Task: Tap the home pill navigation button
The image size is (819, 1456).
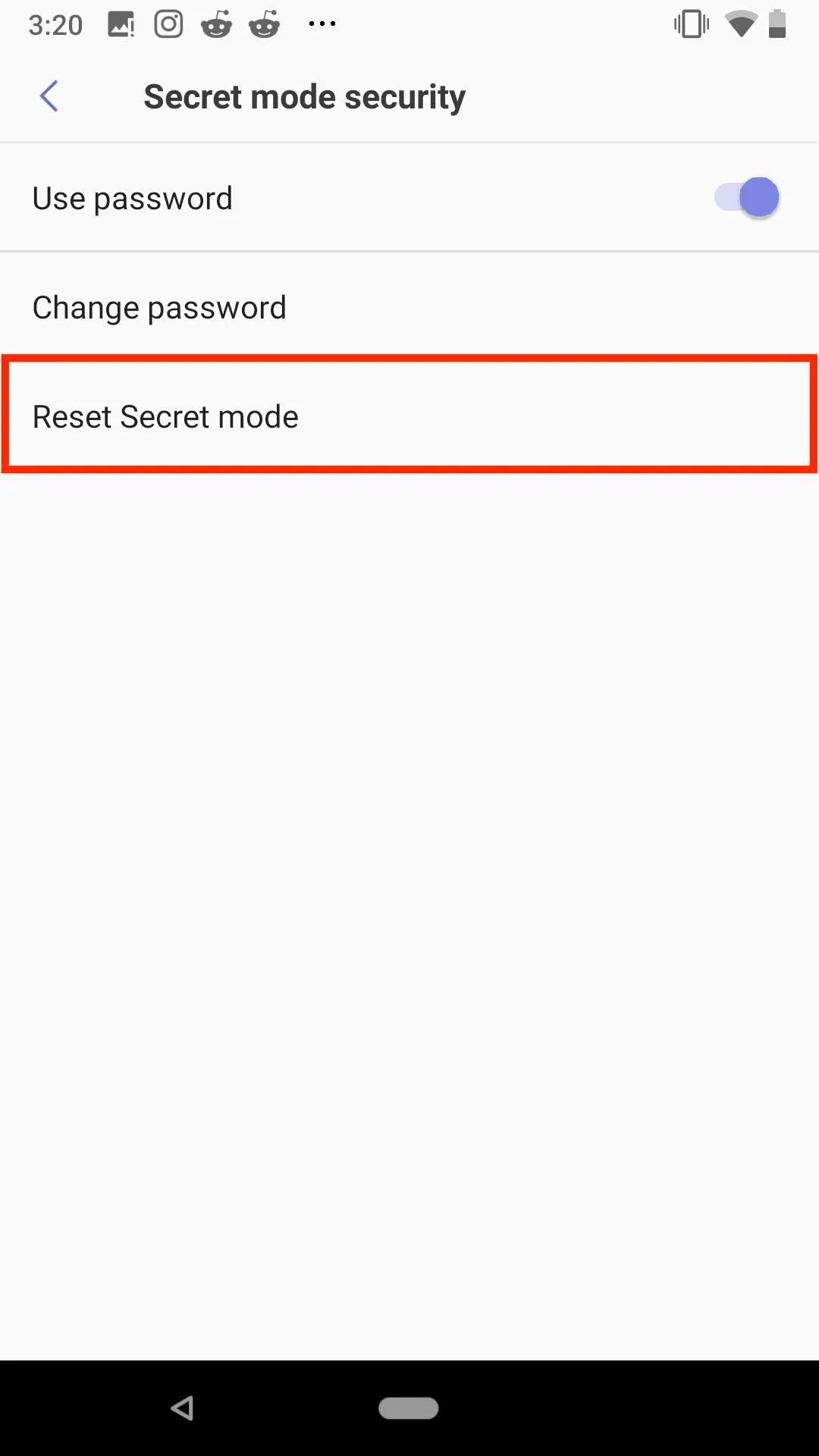Action: point(409,1408)
